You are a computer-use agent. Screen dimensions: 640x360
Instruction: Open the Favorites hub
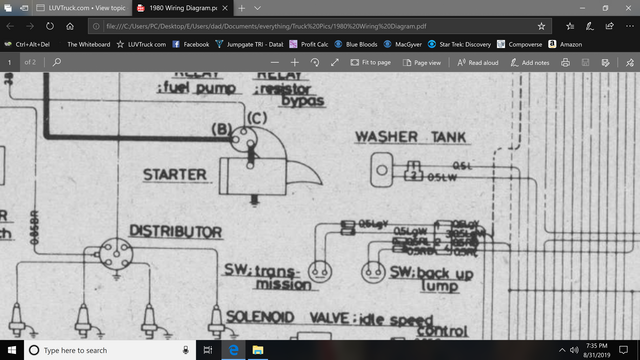click(570, 26)
